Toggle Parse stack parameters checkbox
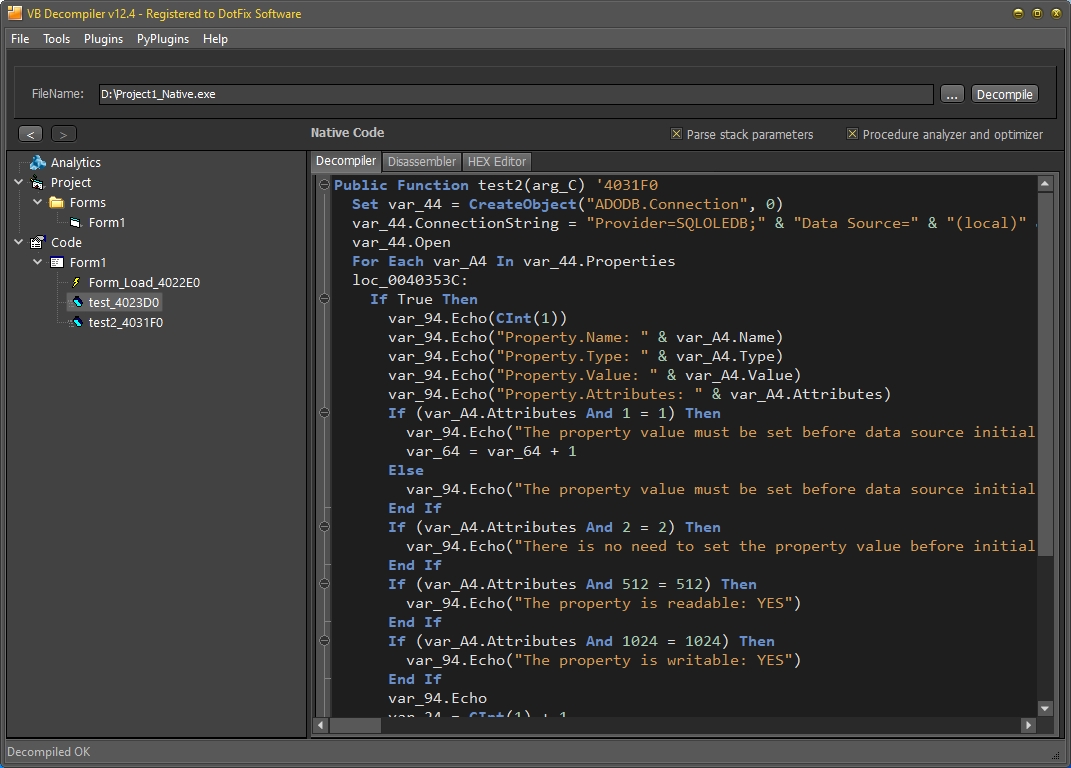 (676, 134)
